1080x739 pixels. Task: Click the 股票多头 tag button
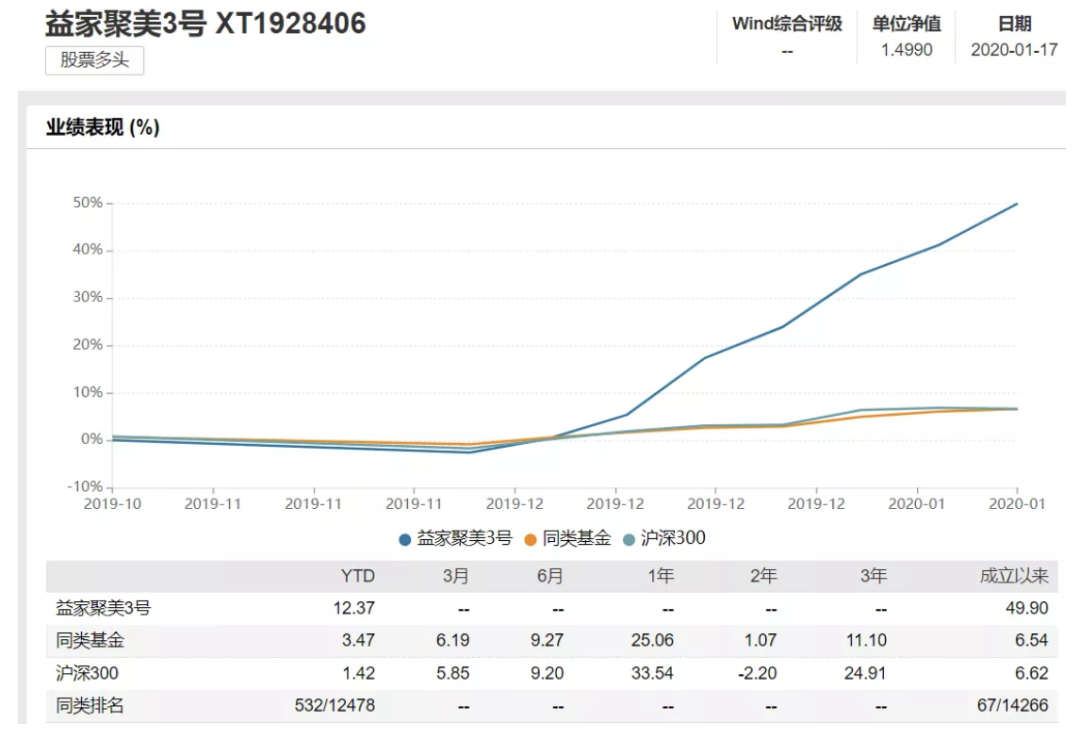tap(94, 61)
